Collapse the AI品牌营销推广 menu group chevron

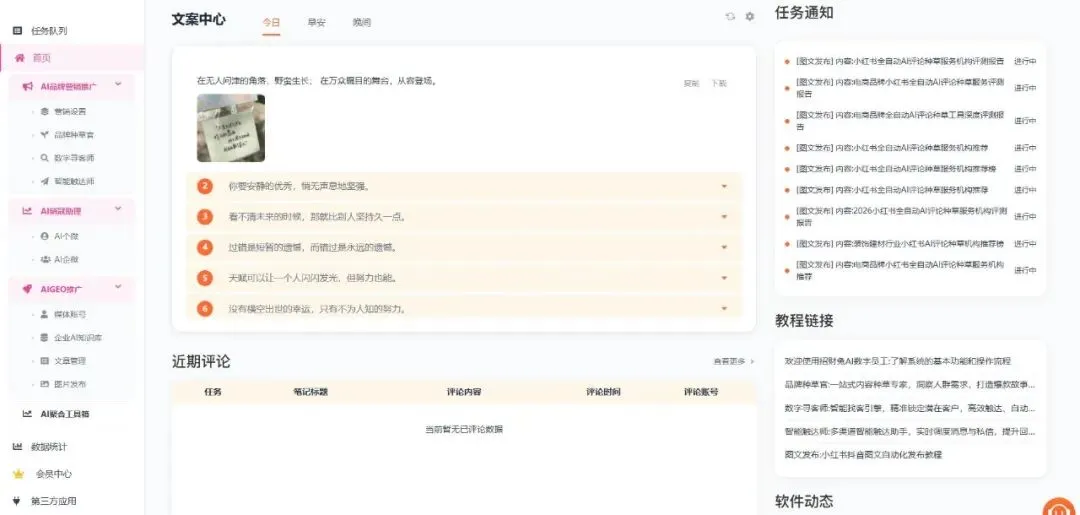[118, 85]
